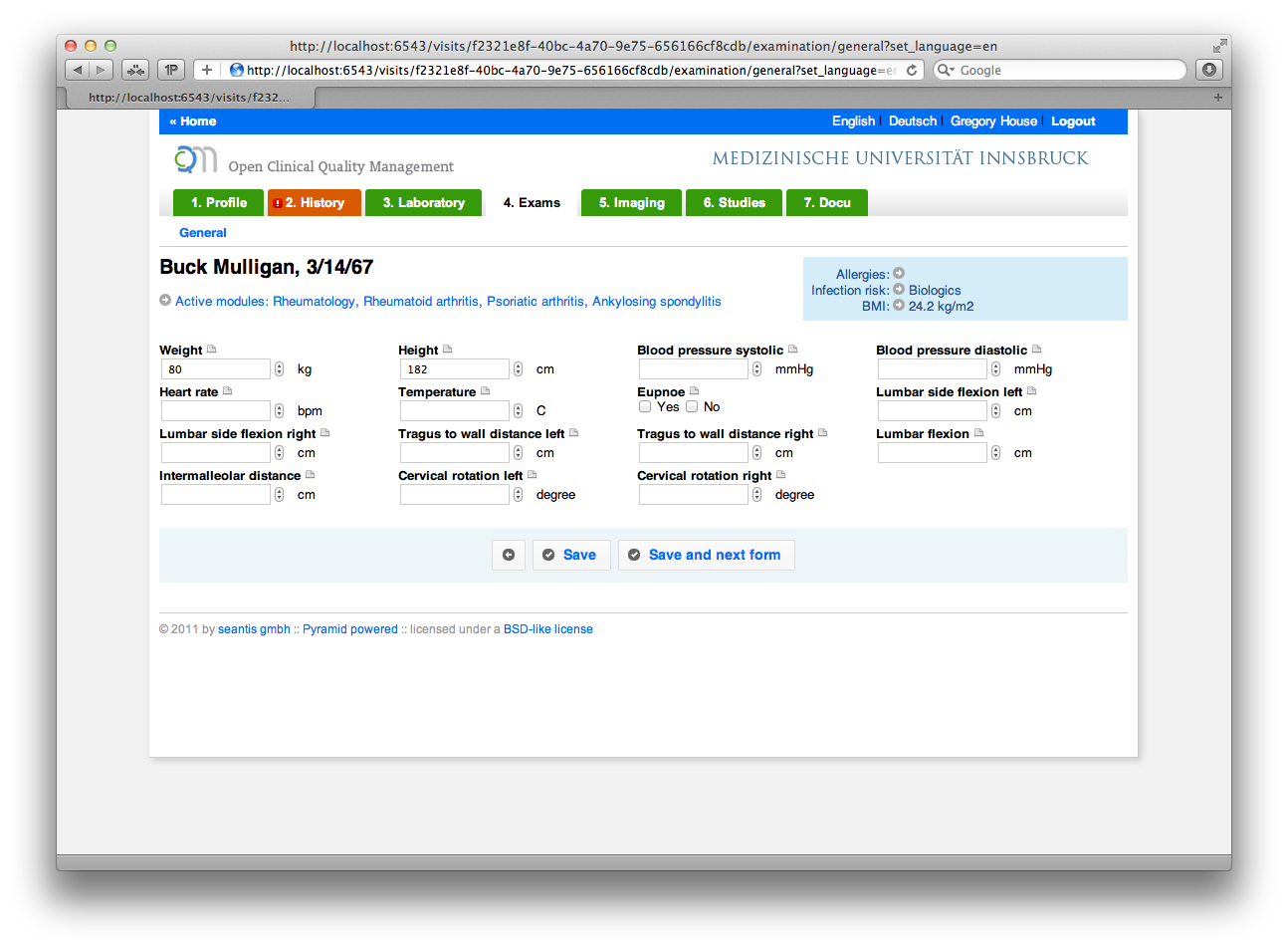This screenshot has height=949, width=1288.
Task: Click the Temperature input field
Action: [x=455, y=411]
